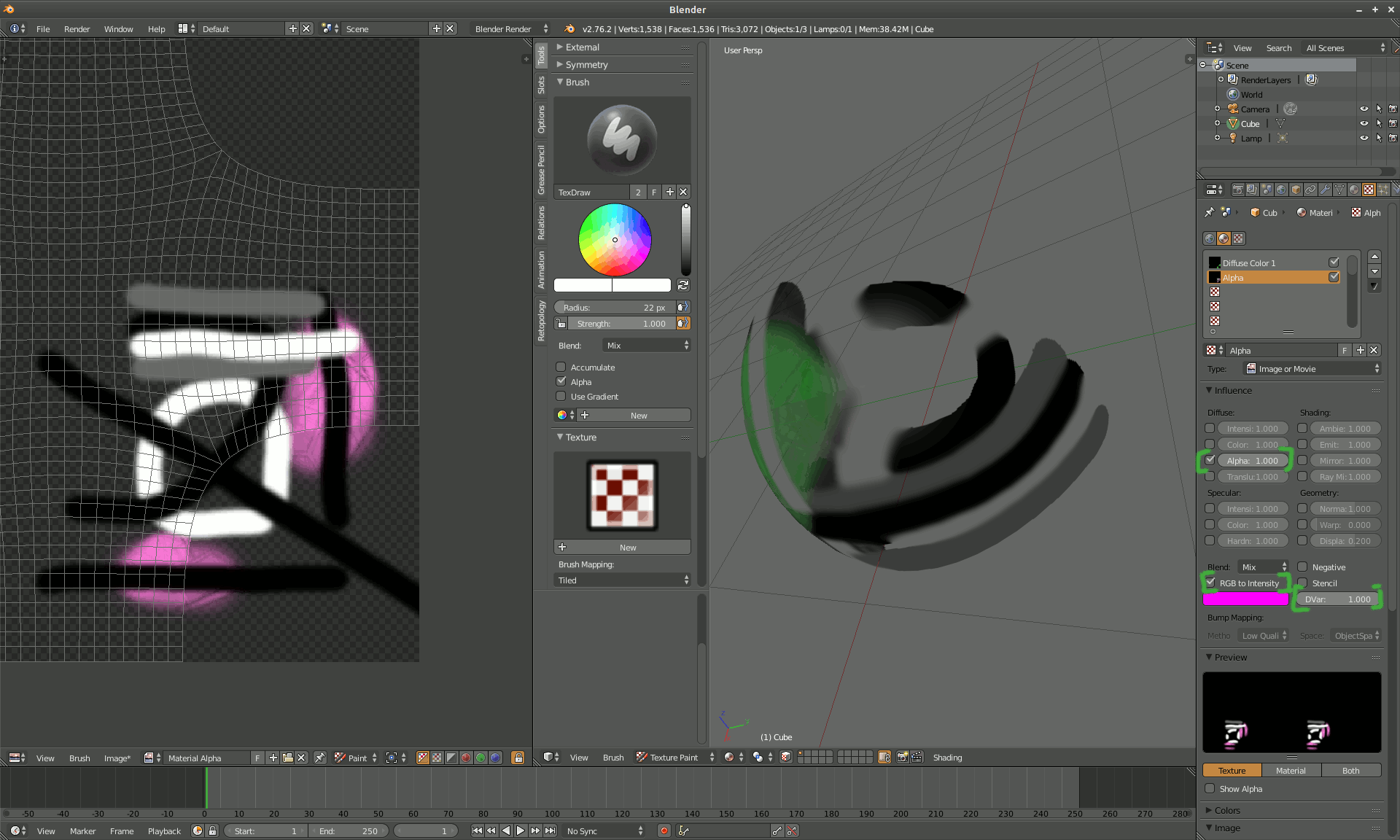The width and height of the screenshot is (1400, 840).
Task: Open the Image* menu in the image editor
Action: (x=117, y=758)
